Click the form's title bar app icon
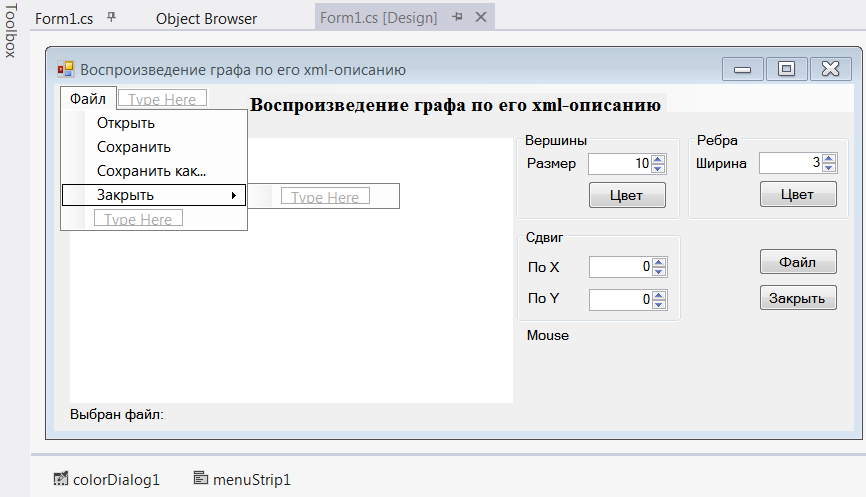 click(x=66, y=69)
